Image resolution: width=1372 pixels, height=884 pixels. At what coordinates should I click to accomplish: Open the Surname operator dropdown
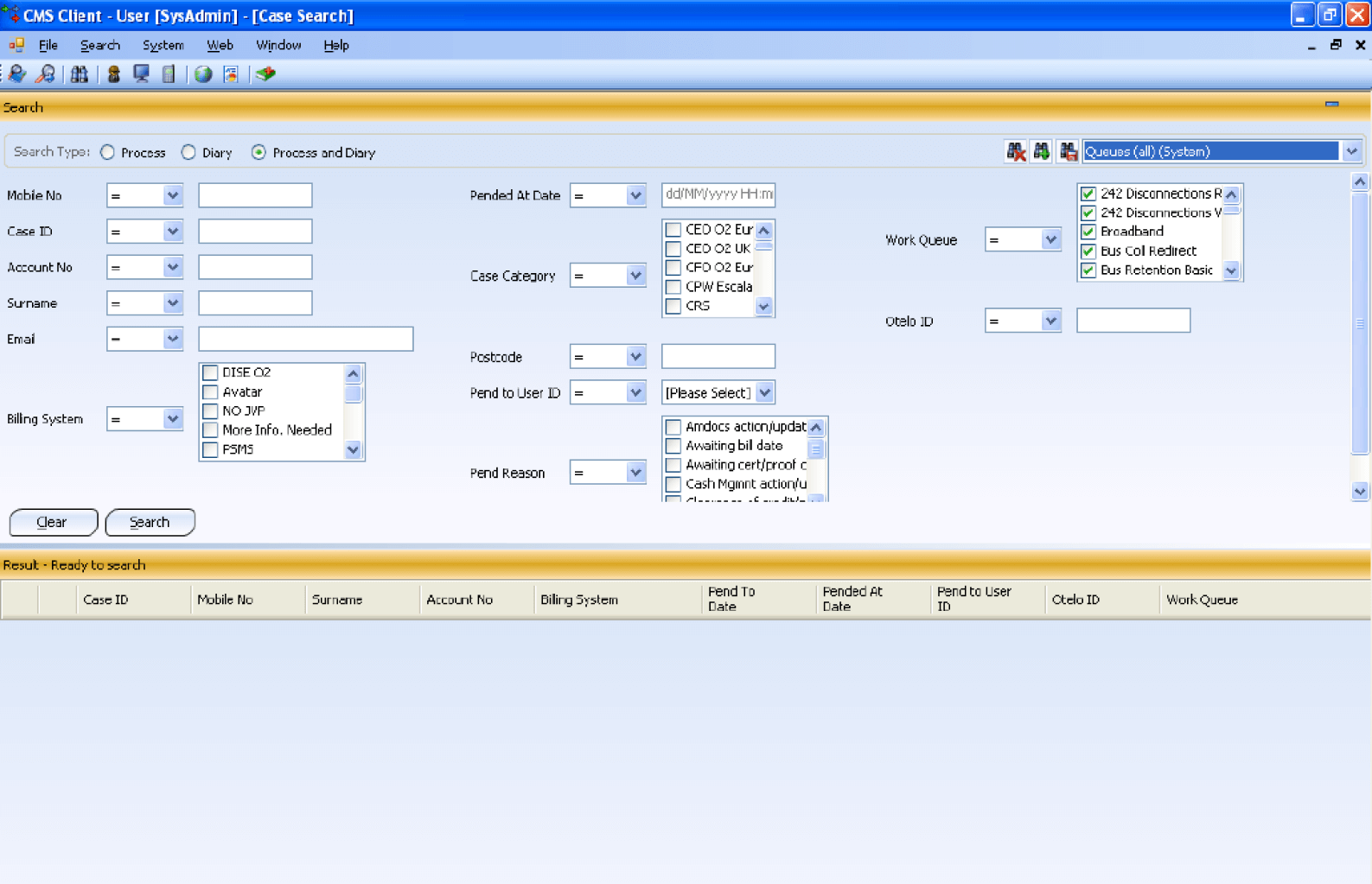[x=173, y=303]
